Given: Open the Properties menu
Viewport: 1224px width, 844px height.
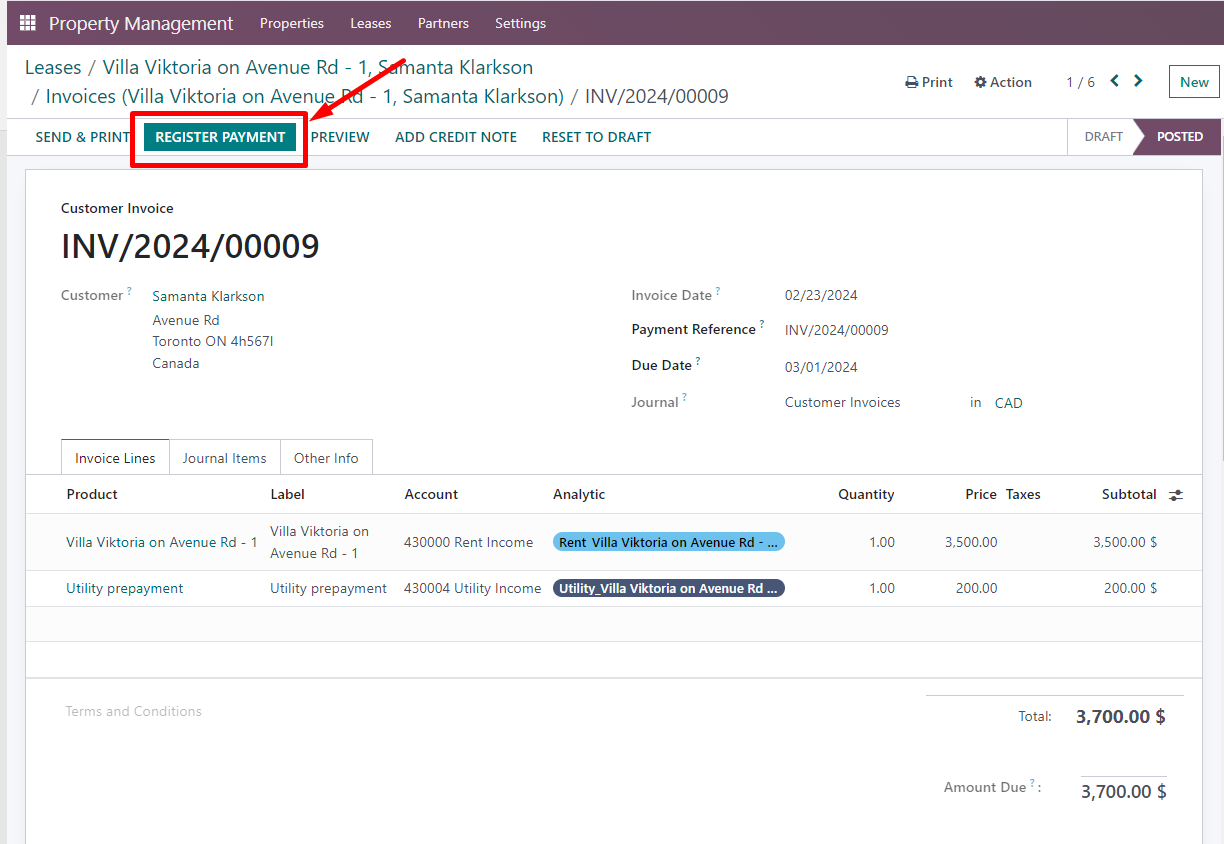Looking at the screenshot, I should click(x=292, y=23).
